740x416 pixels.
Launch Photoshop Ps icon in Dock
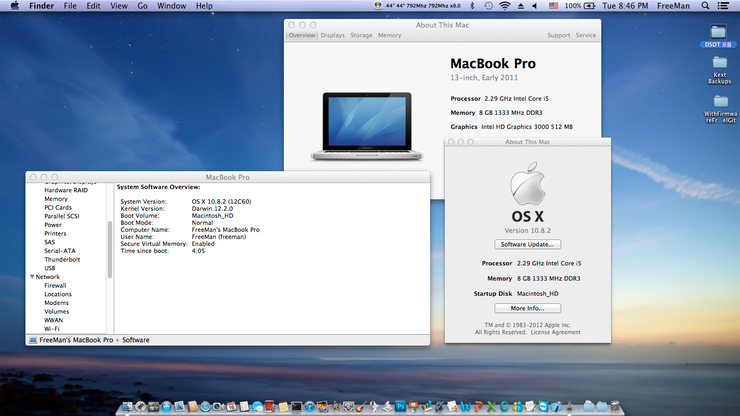tap(401, 406)
